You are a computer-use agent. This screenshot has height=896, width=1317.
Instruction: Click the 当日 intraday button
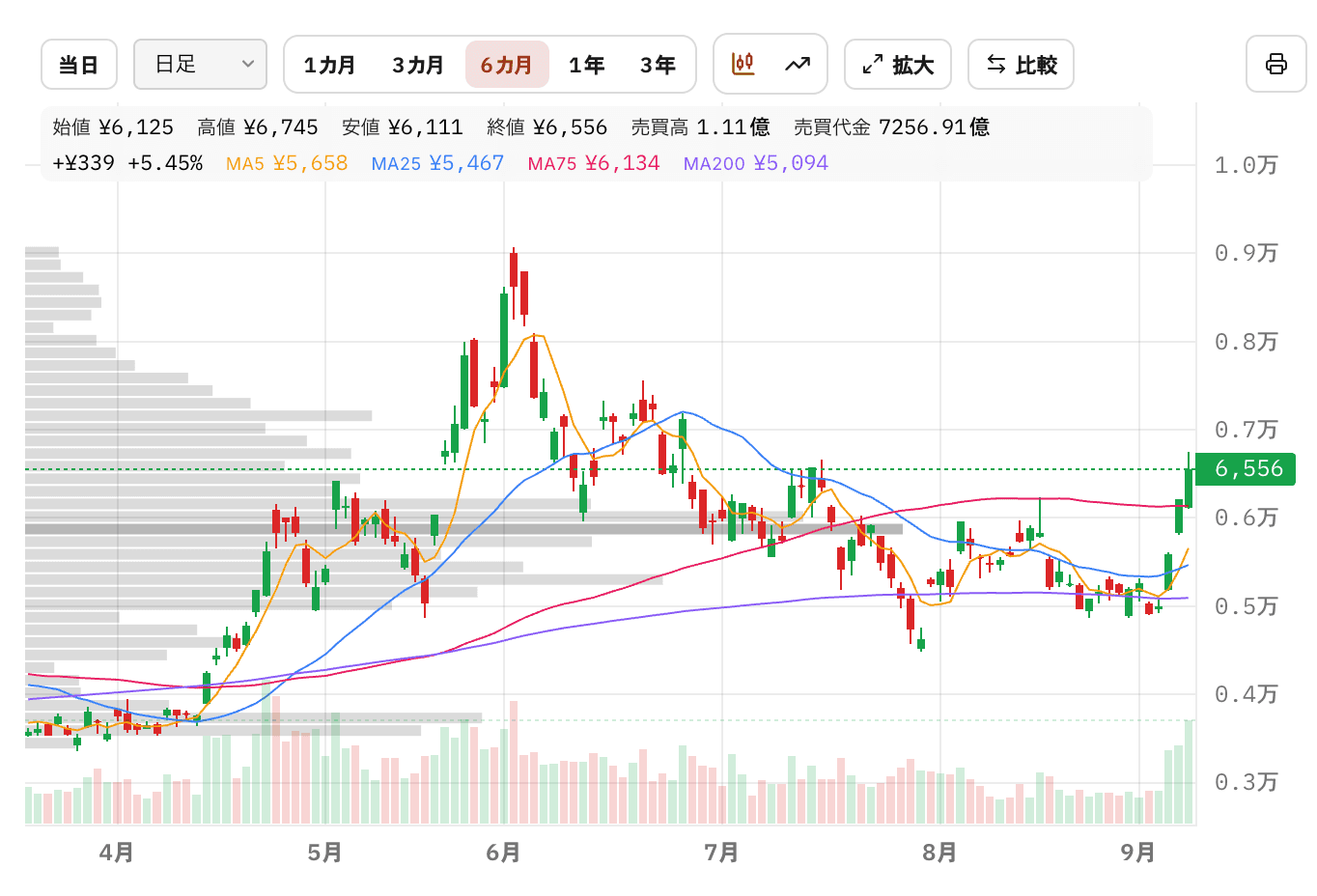(79, 65)
